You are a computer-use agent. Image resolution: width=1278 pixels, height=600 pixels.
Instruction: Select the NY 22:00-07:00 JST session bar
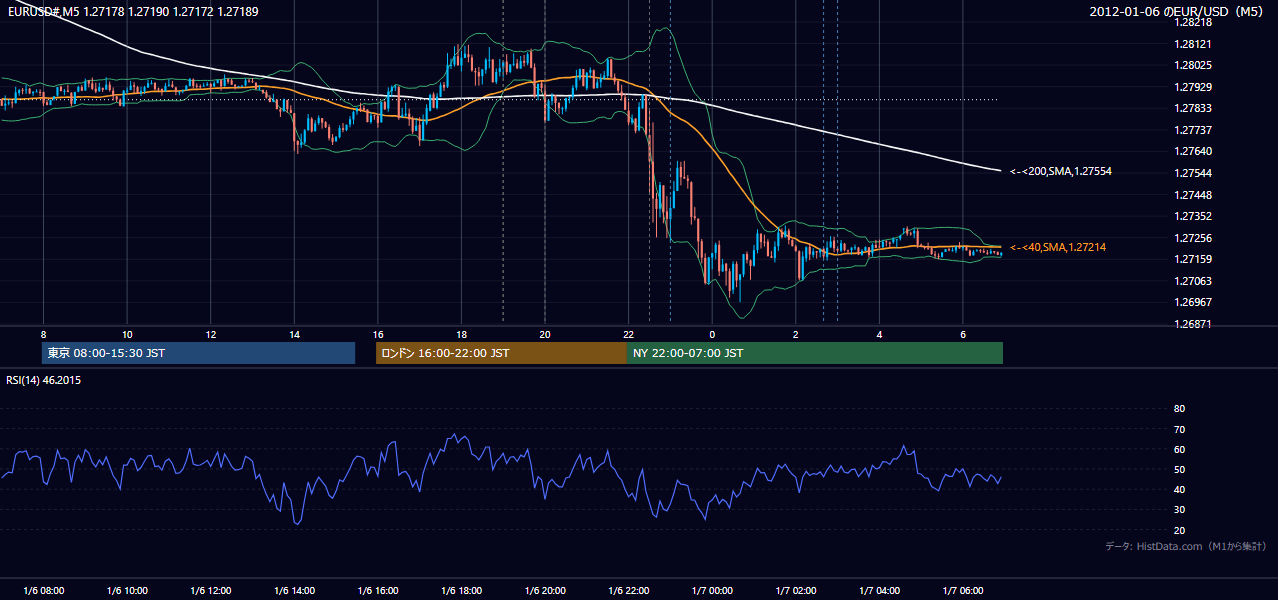815,353
